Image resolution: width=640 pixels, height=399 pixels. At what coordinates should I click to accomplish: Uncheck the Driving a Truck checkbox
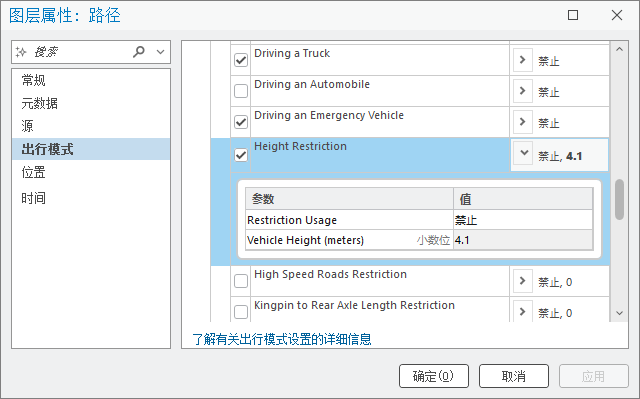coord(241,60)
